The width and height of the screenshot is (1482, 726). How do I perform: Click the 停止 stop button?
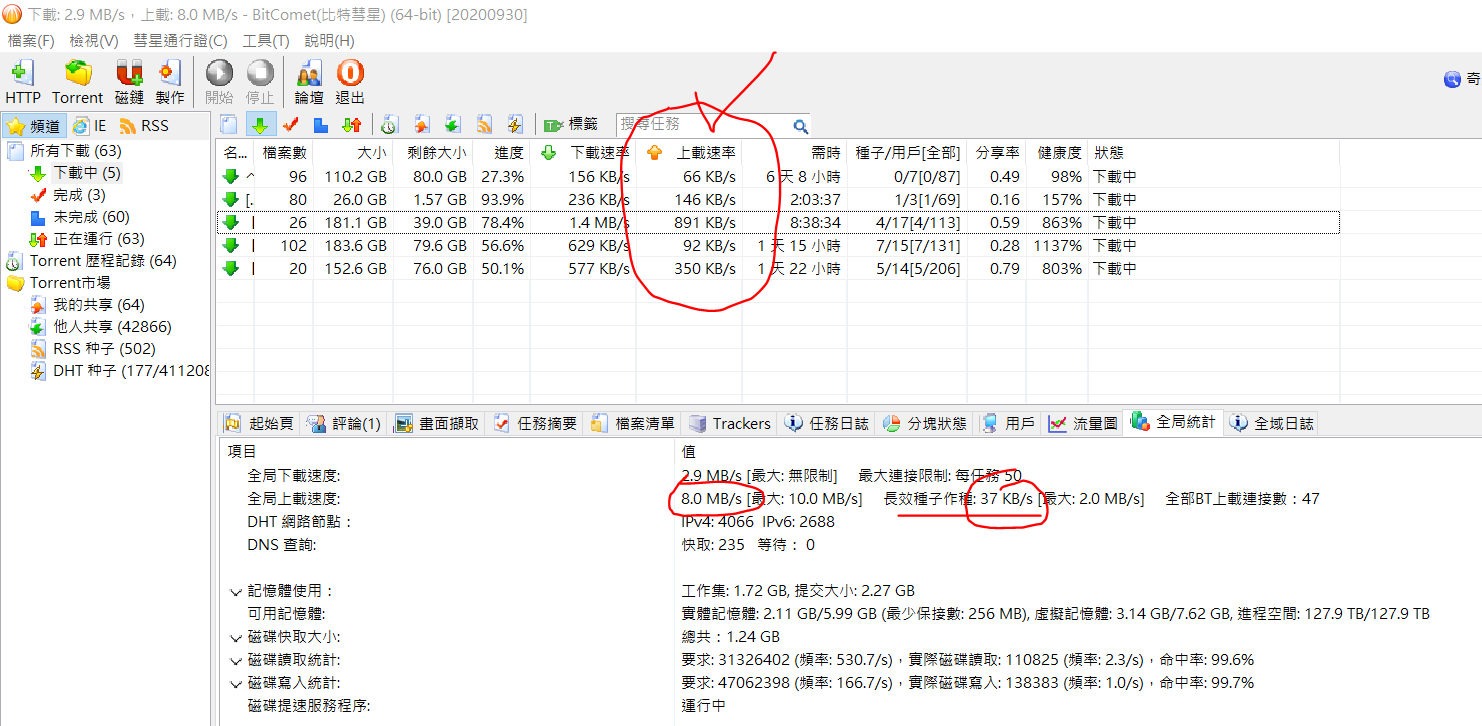260,82
